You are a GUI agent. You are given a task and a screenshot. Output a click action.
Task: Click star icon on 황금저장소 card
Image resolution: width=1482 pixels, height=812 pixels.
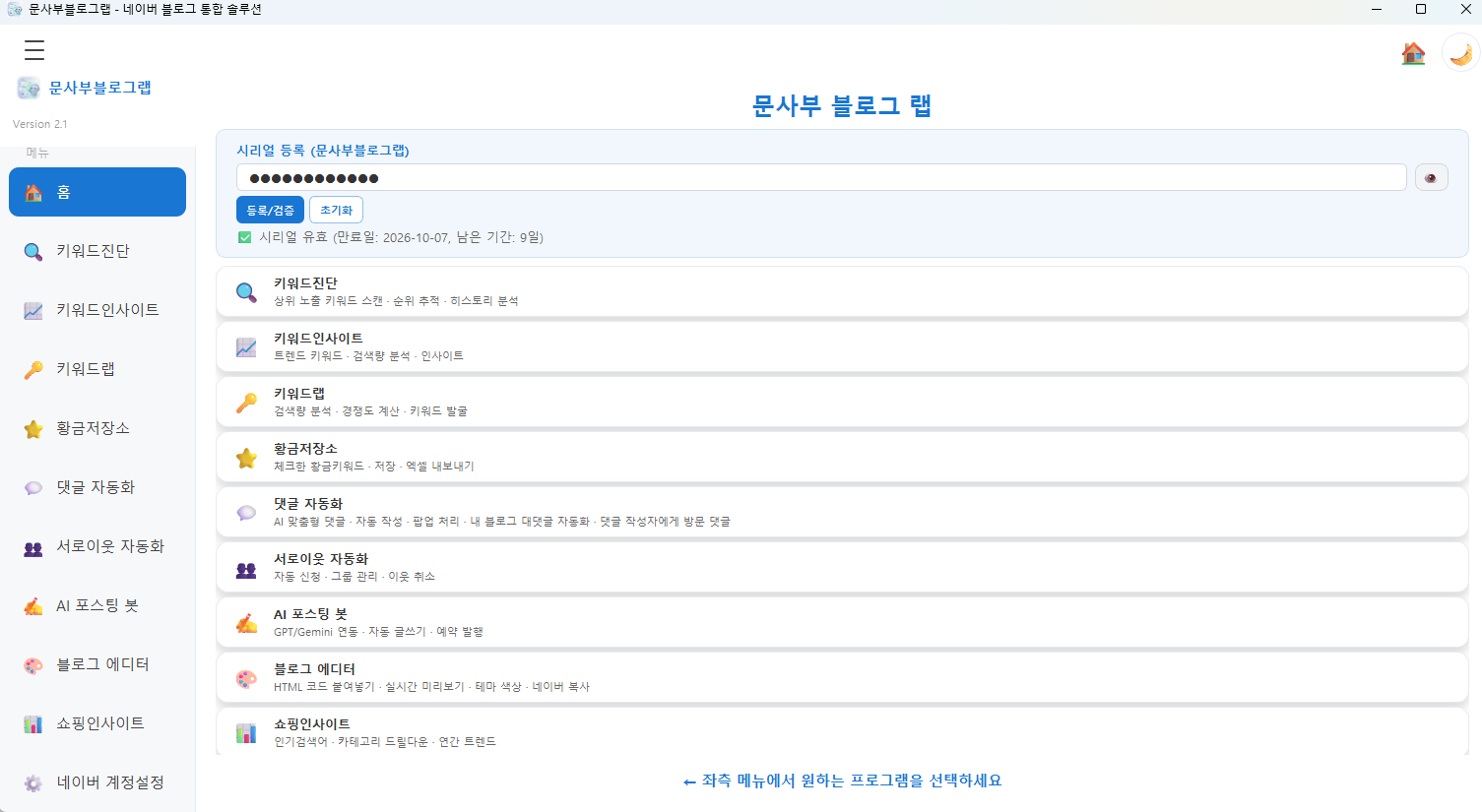click(246, 458)
